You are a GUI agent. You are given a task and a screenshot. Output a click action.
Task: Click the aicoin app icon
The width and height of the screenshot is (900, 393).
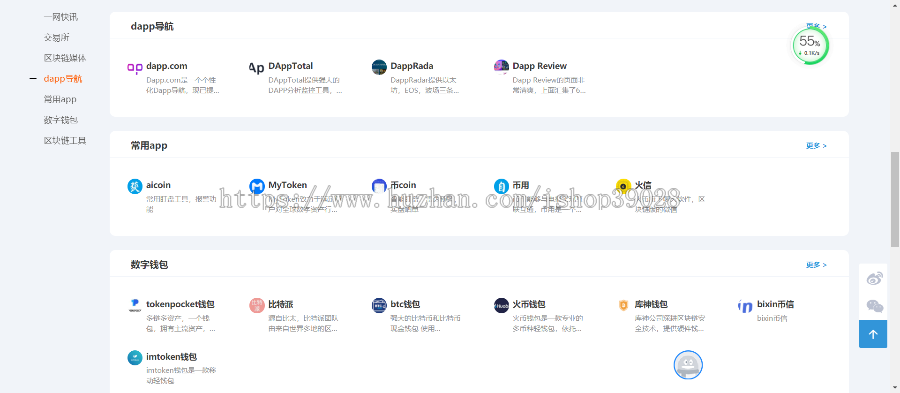click(x=134, y=186)
